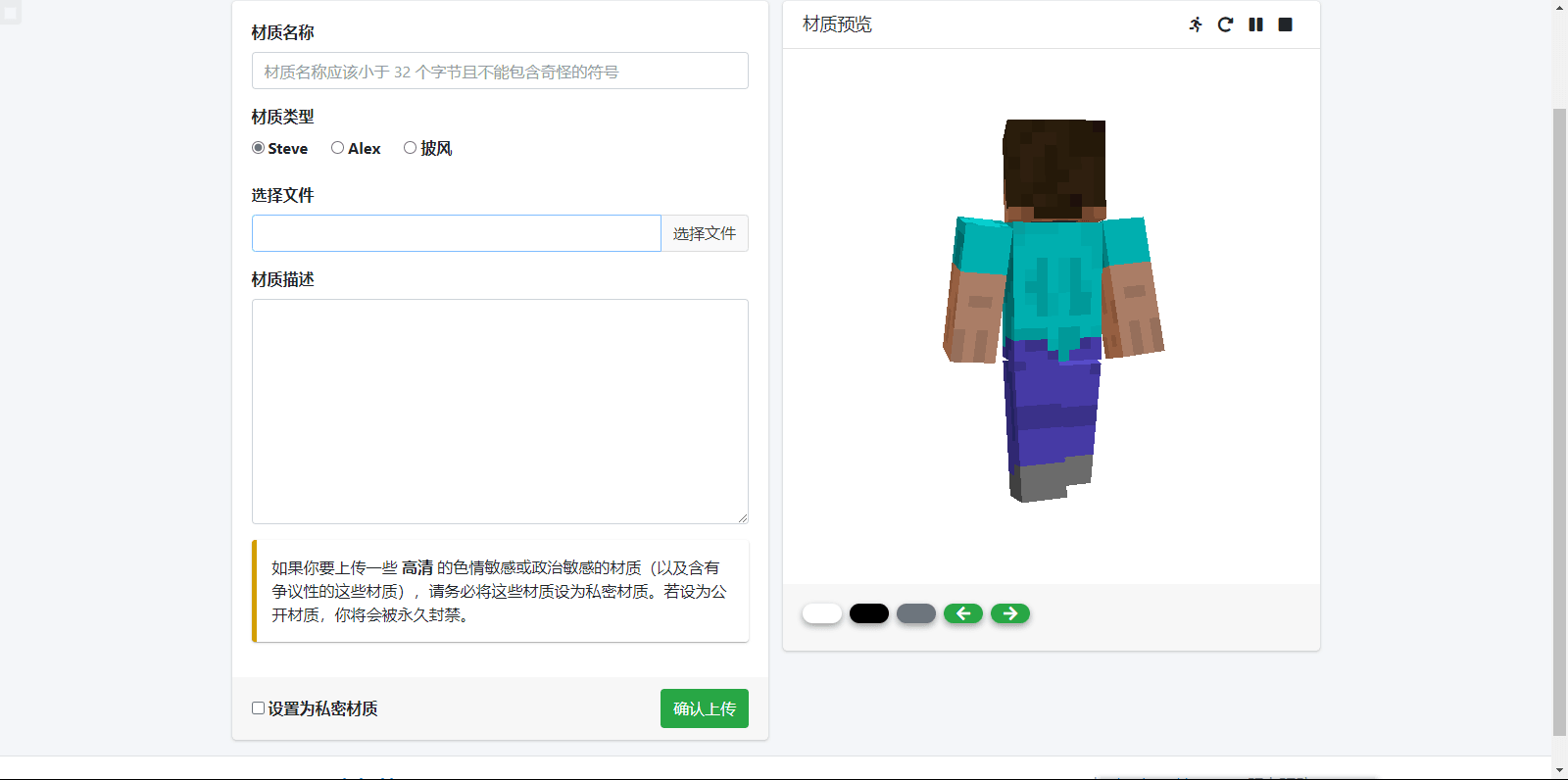This screenshot has width=1568, height=780.
Task: Submit with the 确认上传 button
Action: (704, 708)
